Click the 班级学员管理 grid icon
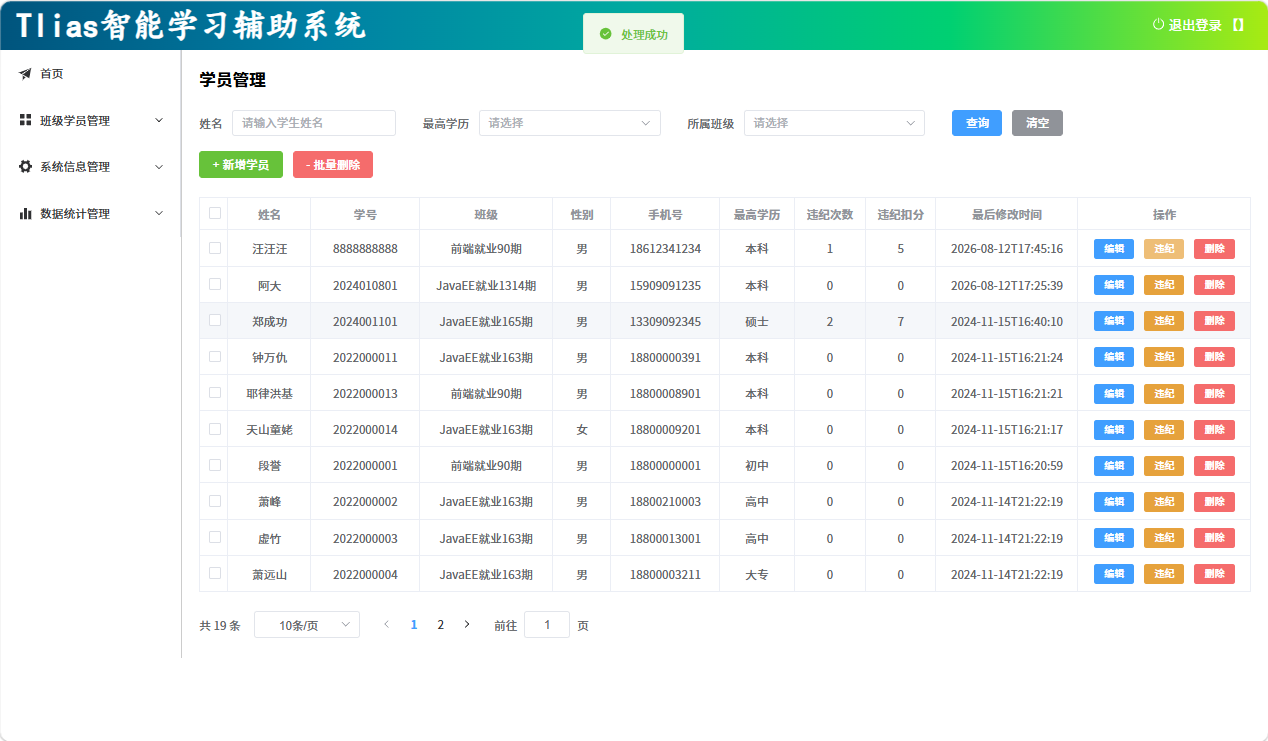Viewport: 1268px width, 741px height. (x=26, y=120)
